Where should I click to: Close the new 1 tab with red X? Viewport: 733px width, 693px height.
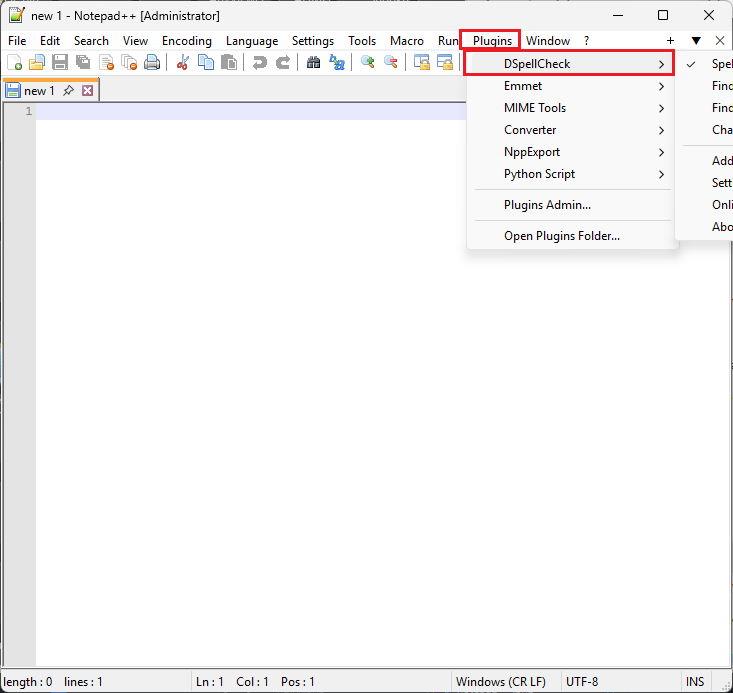[x=88, y=91]
